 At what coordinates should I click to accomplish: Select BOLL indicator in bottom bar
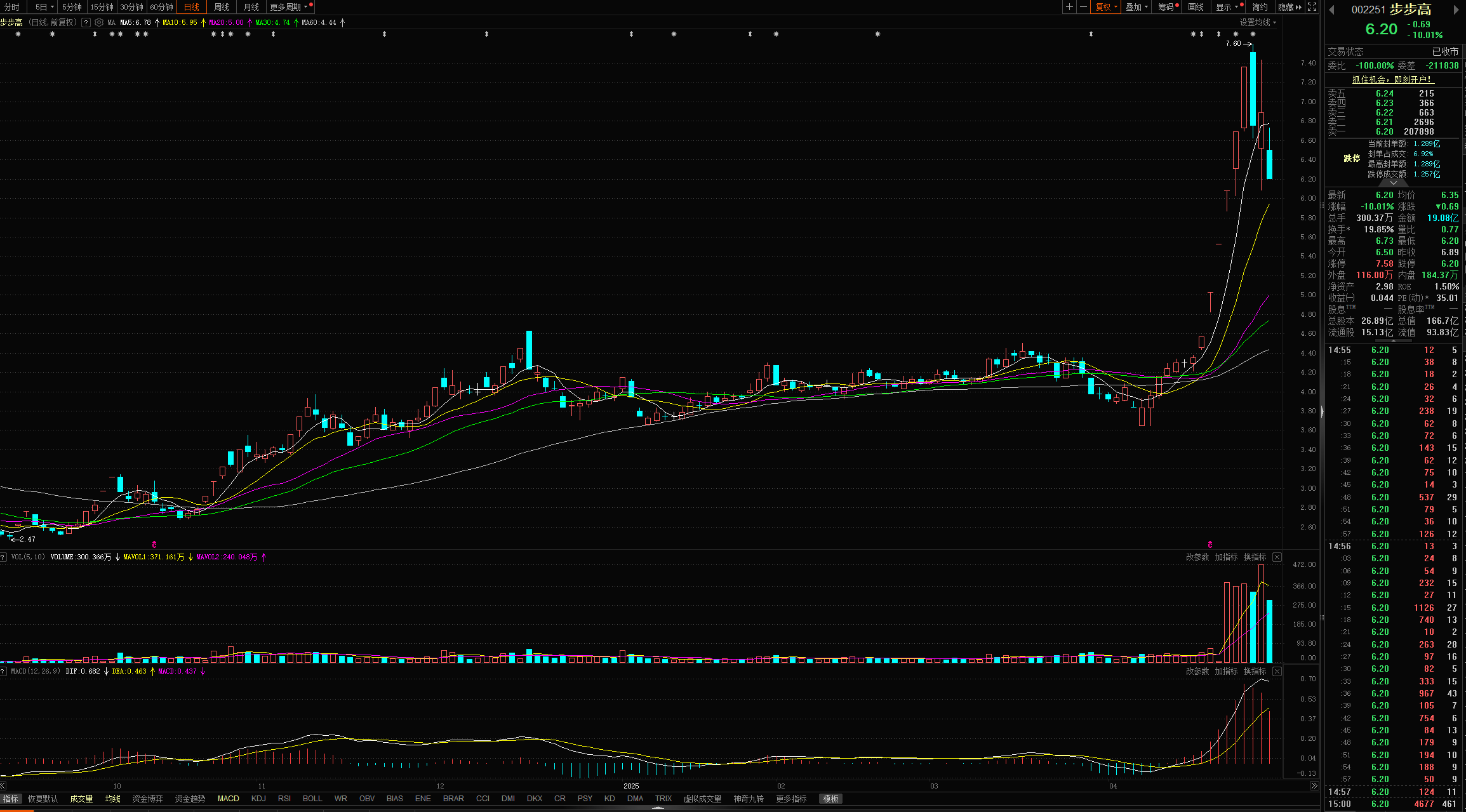(312, 799)
